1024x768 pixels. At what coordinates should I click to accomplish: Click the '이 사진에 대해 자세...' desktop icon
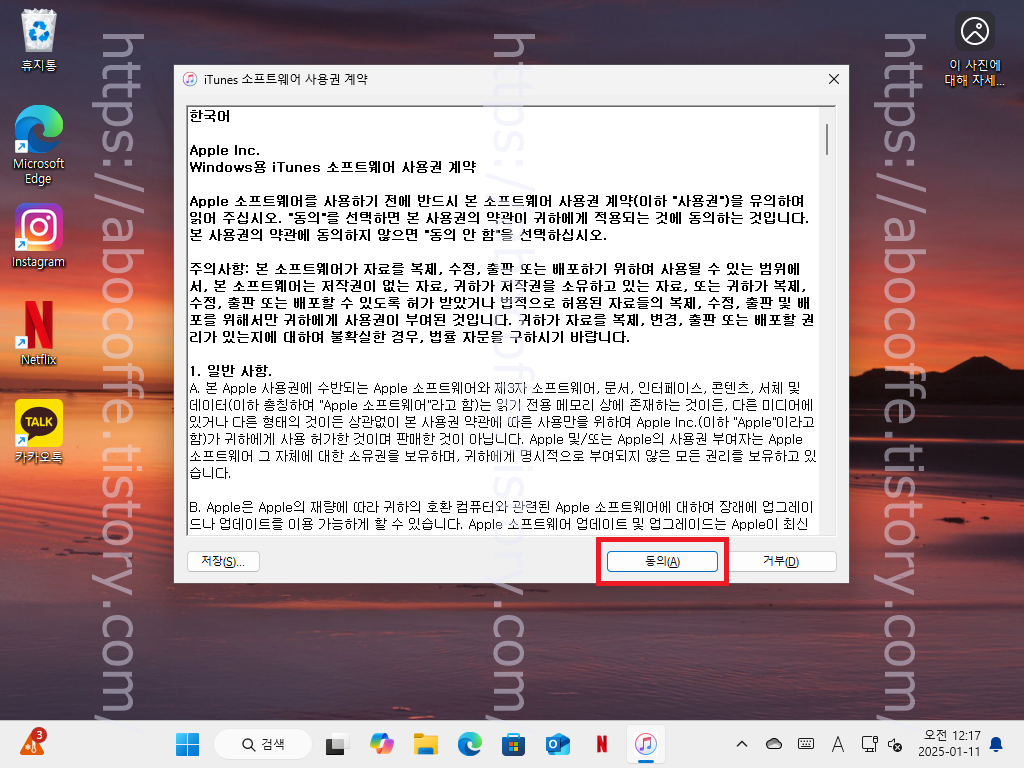[974, 49]
